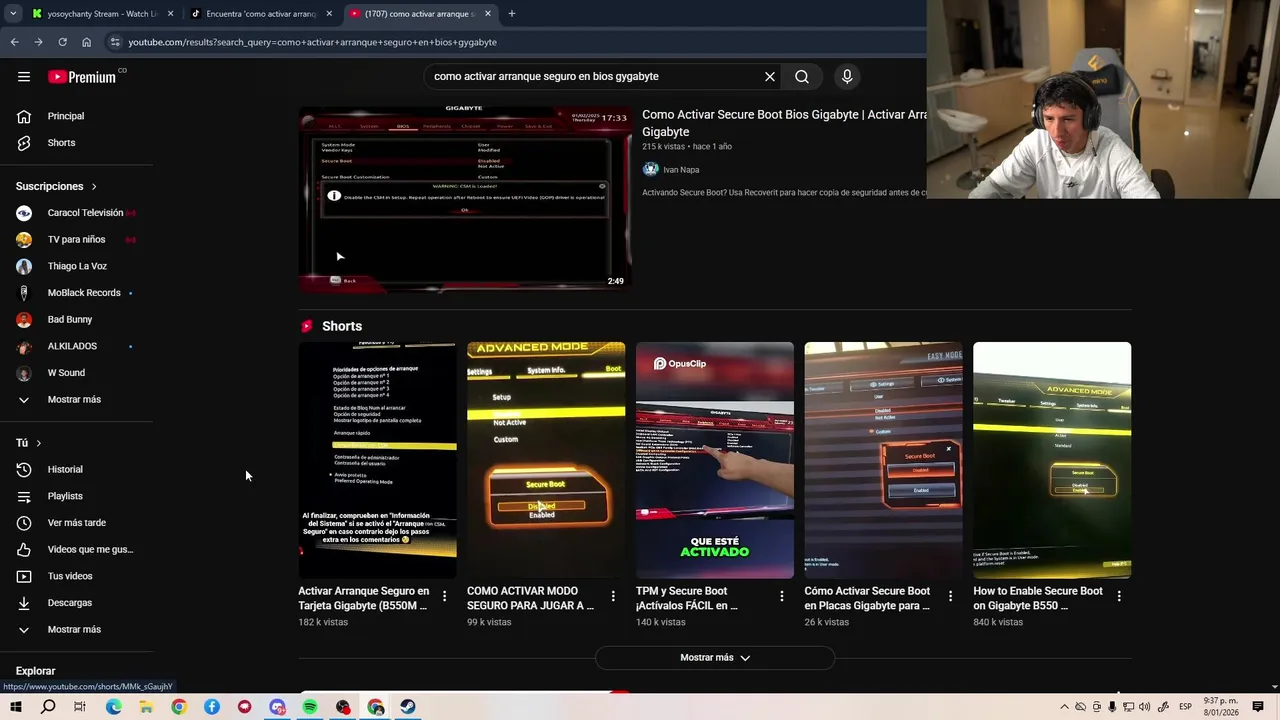Open options for Activar Arranque Seguro short
This screenshot has height=720, width=1280.
tap(445, 596)
